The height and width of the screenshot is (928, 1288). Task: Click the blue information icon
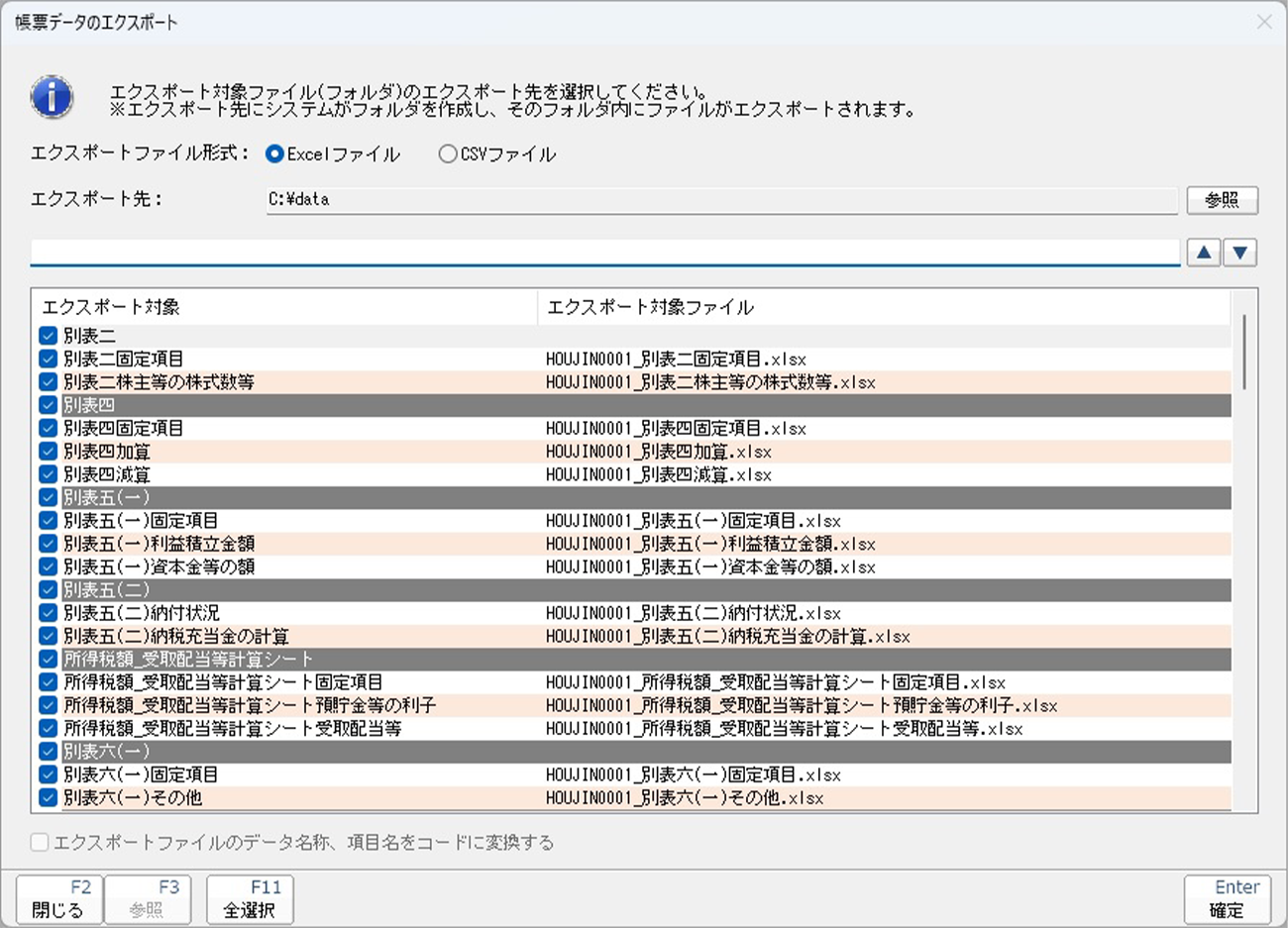click(x=52, y=97)
